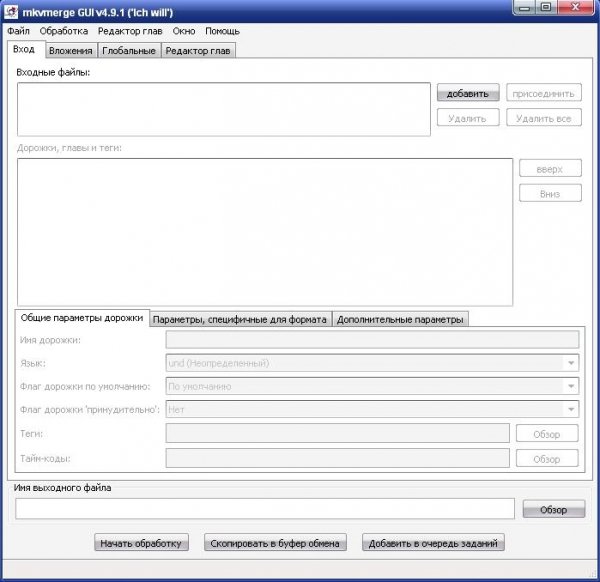Switch to the Вход tab
The image size is (600, 582).
[x=26, y=49]
